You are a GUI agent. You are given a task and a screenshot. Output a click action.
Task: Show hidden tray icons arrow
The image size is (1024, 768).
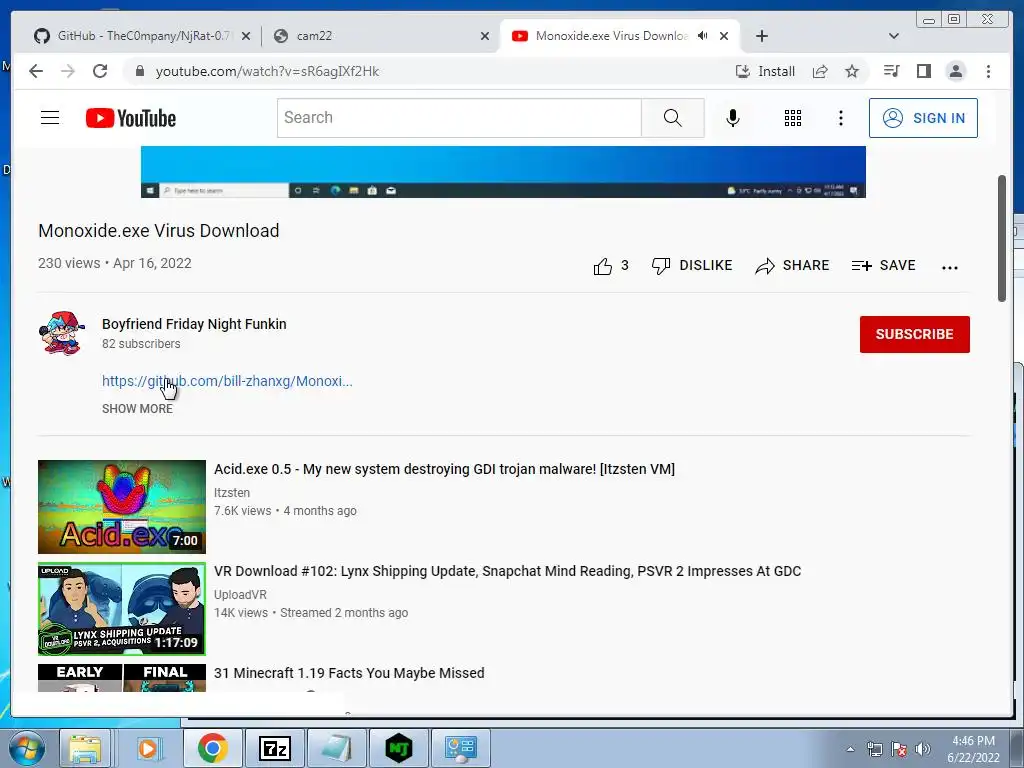coord(850,749)
